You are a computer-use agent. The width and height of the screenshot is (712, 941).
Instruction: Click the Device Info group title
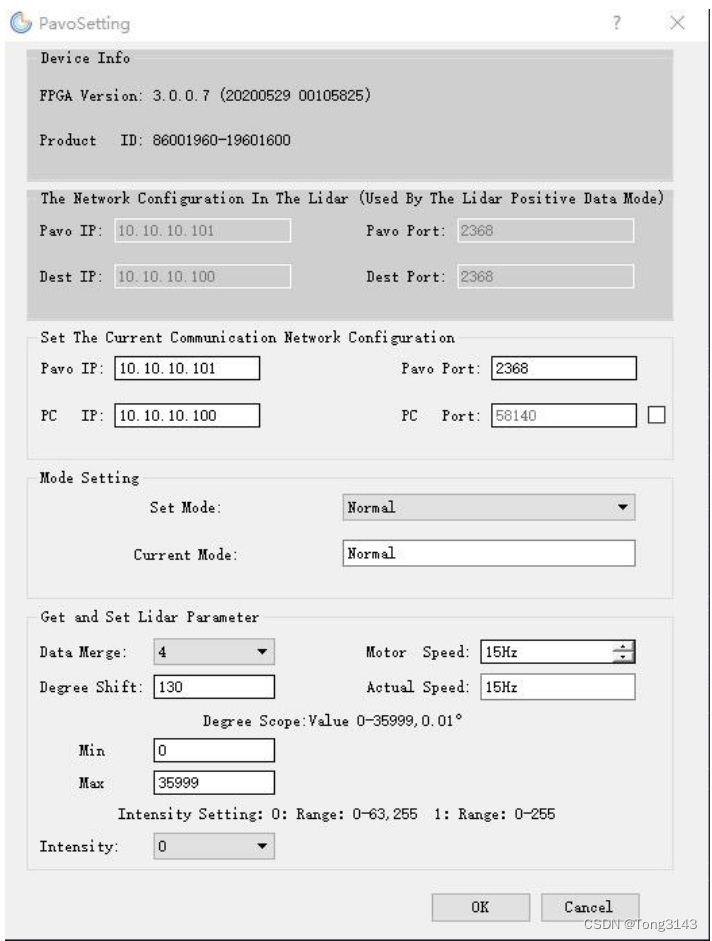[85, 58]
